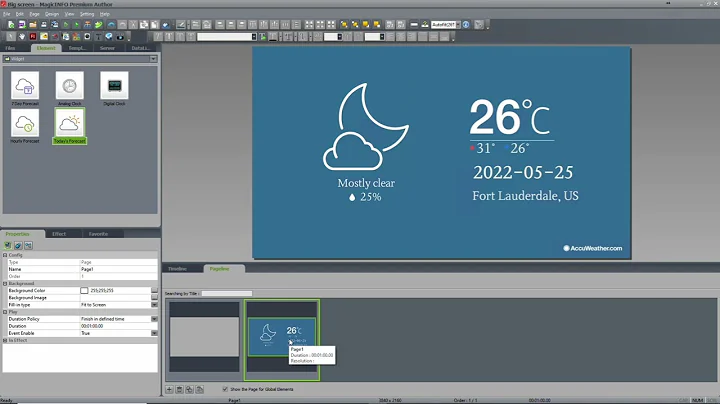Click the 2022-05-25 date text
720x404 pixels.
(523, 173)
